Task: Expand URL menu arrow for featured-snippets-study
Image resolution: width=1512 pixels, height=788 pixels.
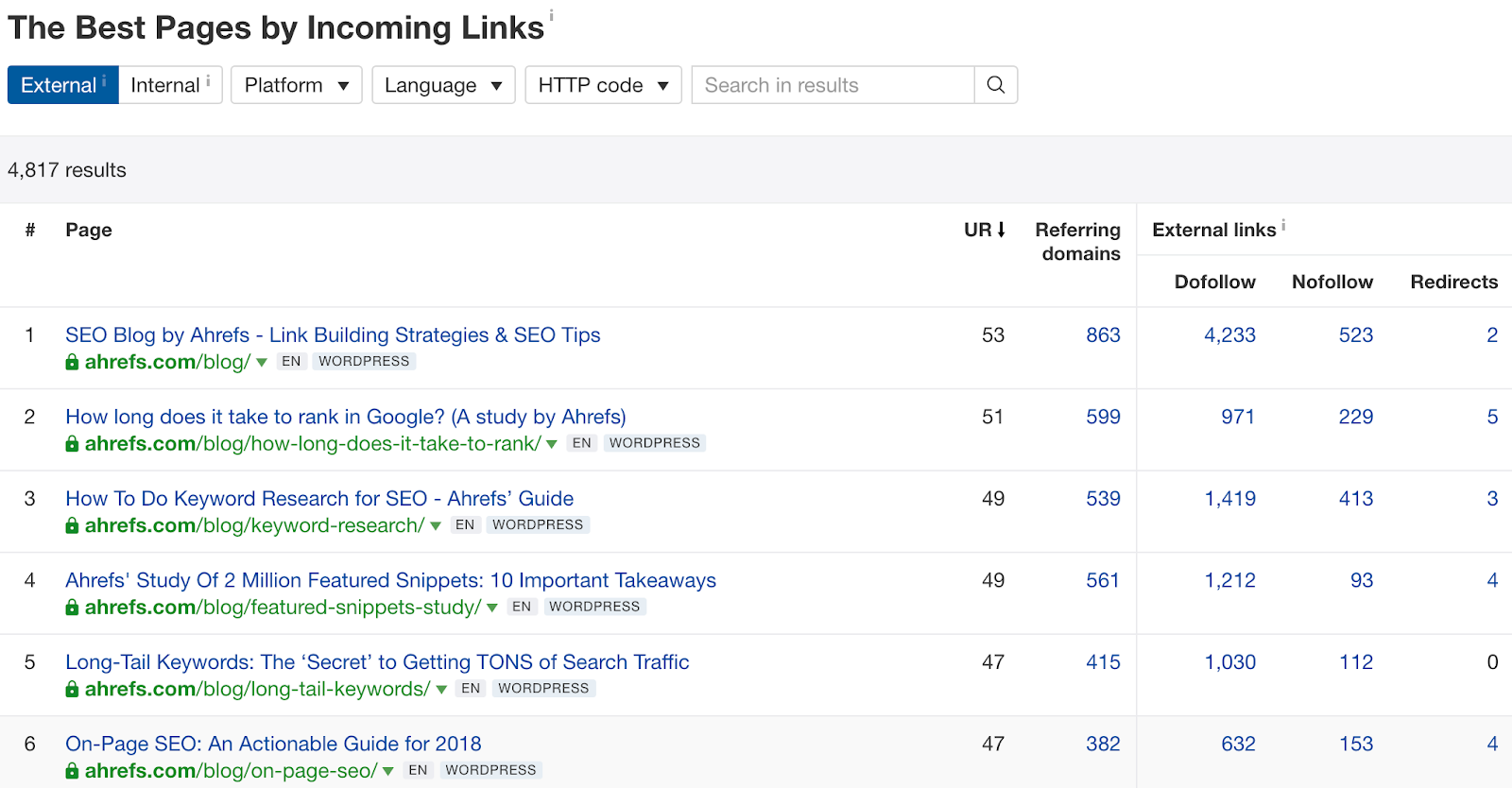Action: [492, 608]
